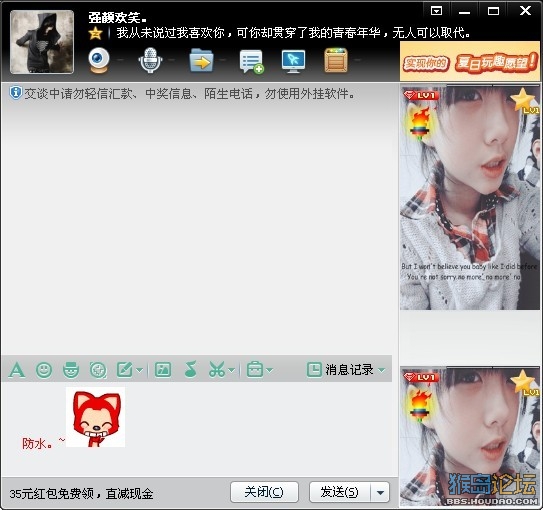543x510 pixels.
Task: Expand the send button options arrow
Action: pyautogui.click(x=380, y=492)
